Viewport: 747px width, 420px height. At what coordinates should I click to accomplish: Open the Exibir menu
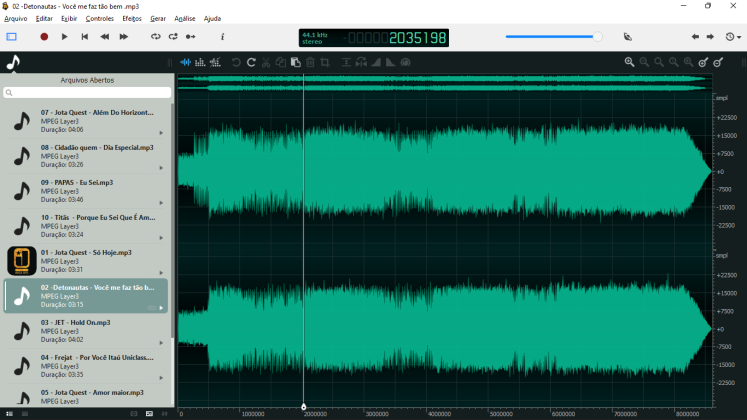pos(69,19)
